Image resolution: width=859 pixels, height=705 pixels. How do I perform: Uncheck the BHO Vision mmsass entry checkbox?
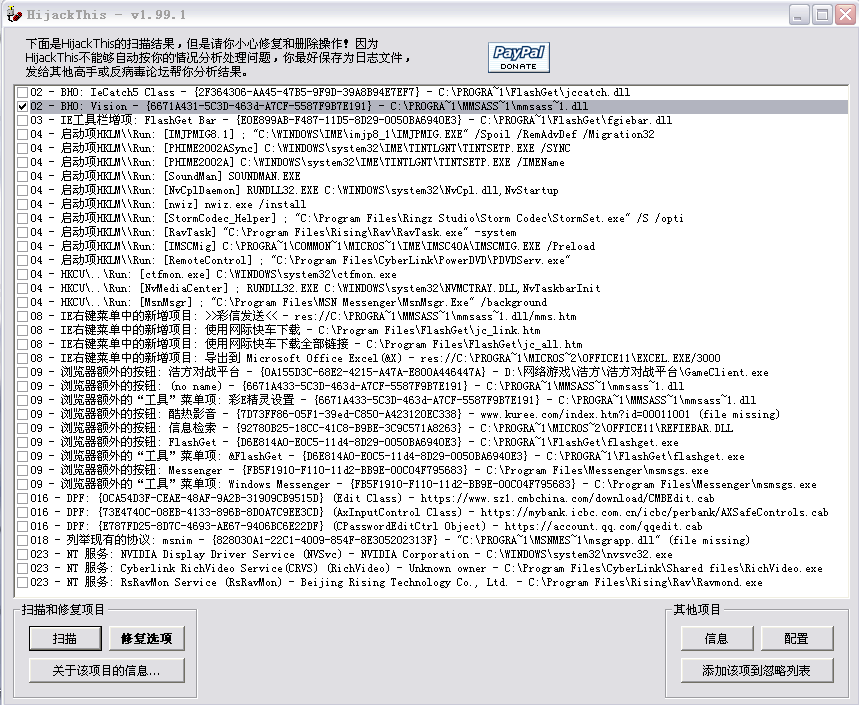pyautogui.click(x=22, y=106)
